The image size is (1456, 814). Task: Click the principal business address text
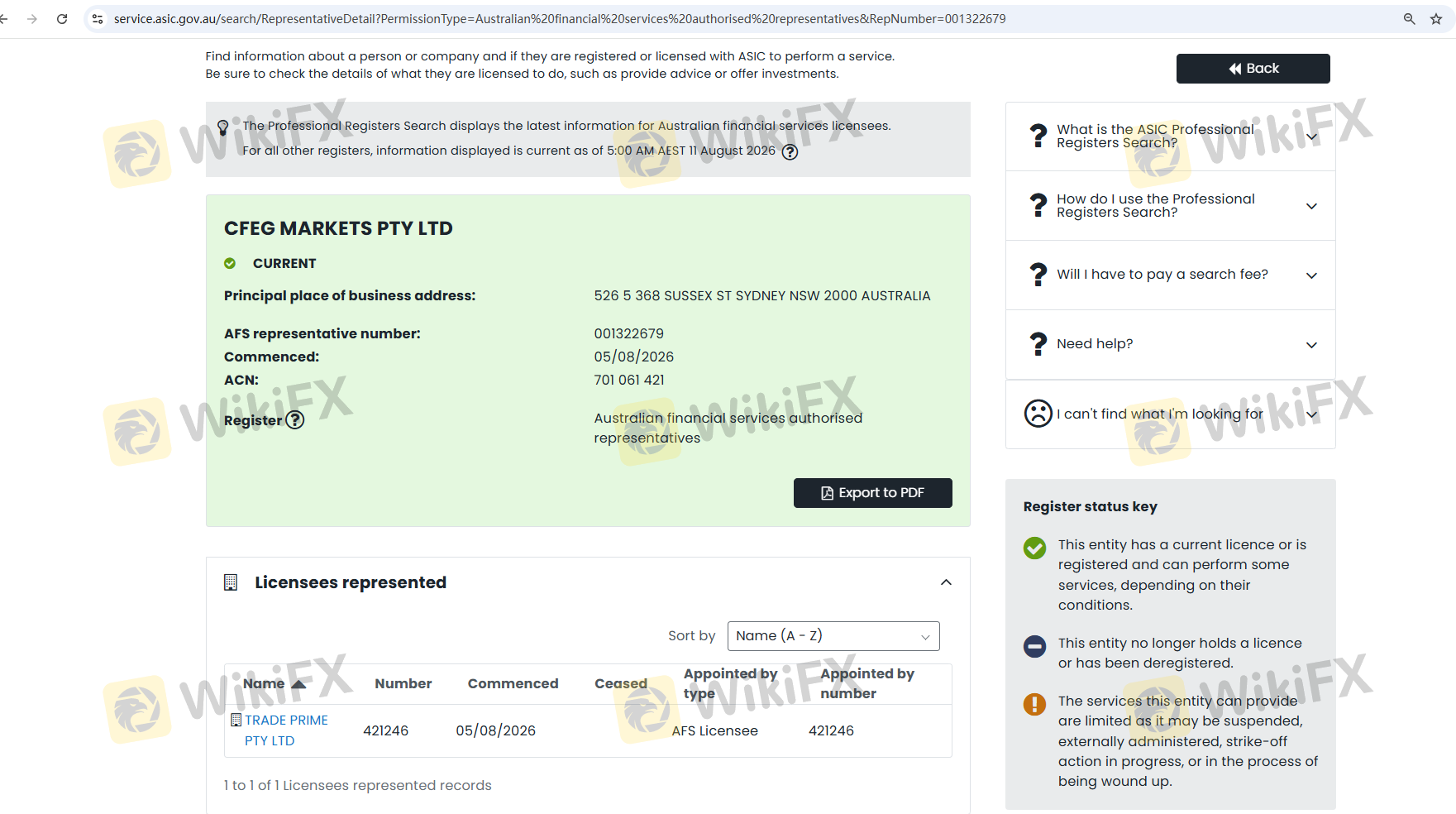coord(762,296)
